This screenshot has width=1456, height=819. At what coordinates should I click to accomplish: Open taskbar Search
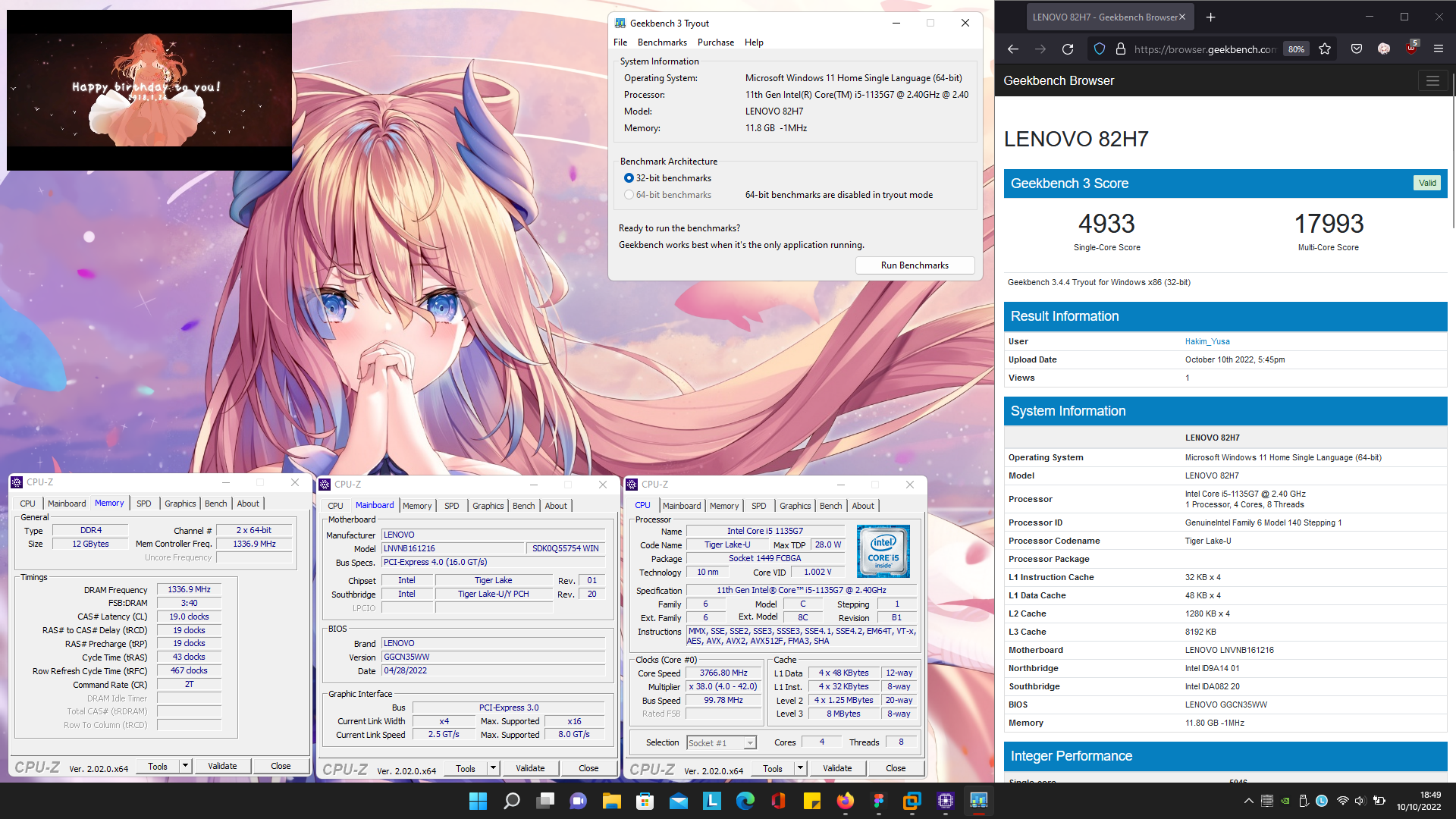click(512, 801)
